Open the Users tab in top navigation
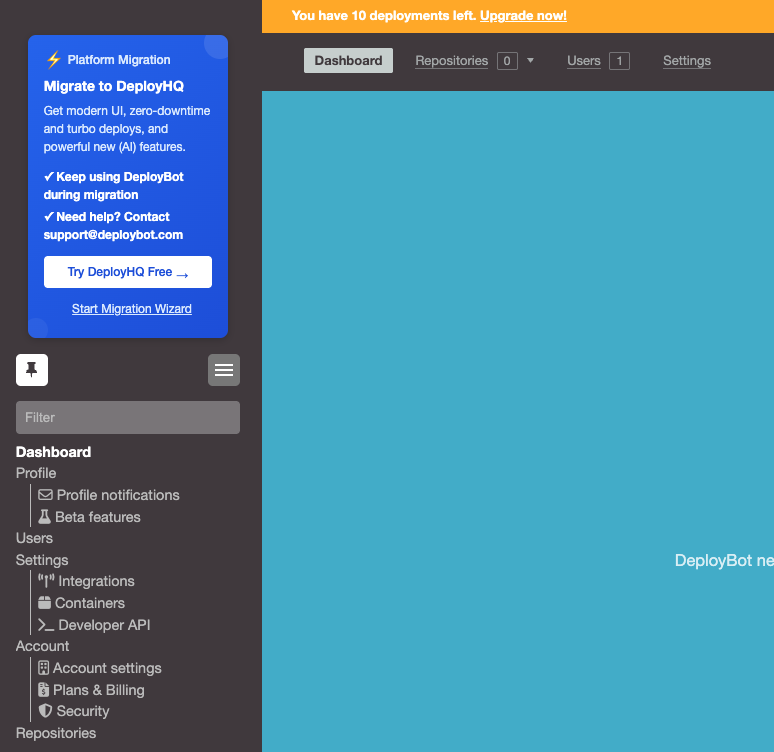Screen dimensions: 774x752 [x=584, y=61]
